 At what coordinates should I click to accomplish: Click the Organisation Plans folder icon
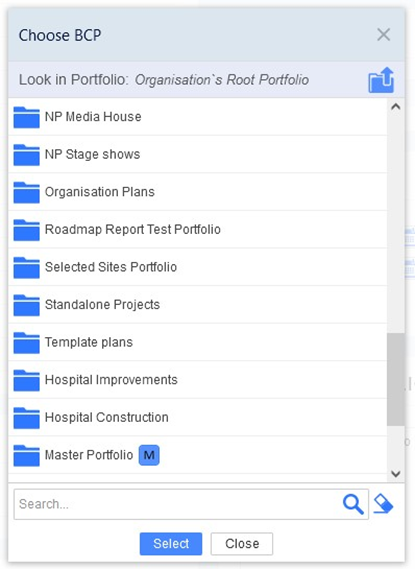pos(26,192)
